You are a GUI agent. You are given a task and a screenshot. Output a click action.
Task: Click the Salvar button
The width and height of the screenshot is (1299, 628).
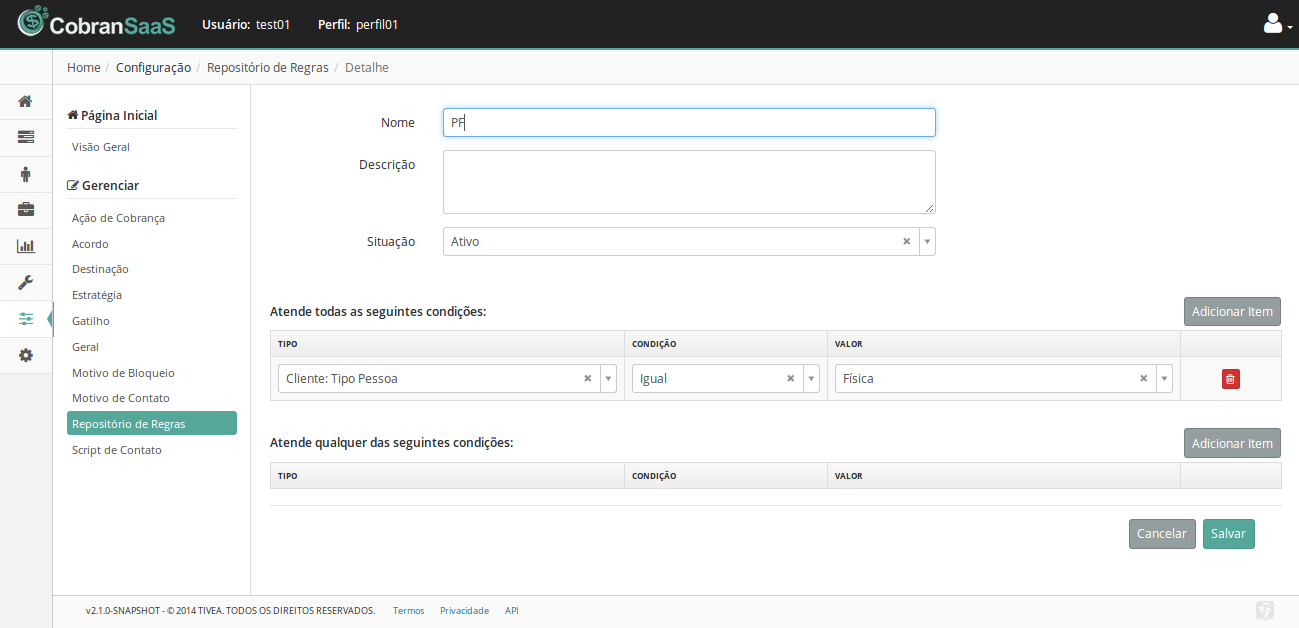(x=1228, y=534)
